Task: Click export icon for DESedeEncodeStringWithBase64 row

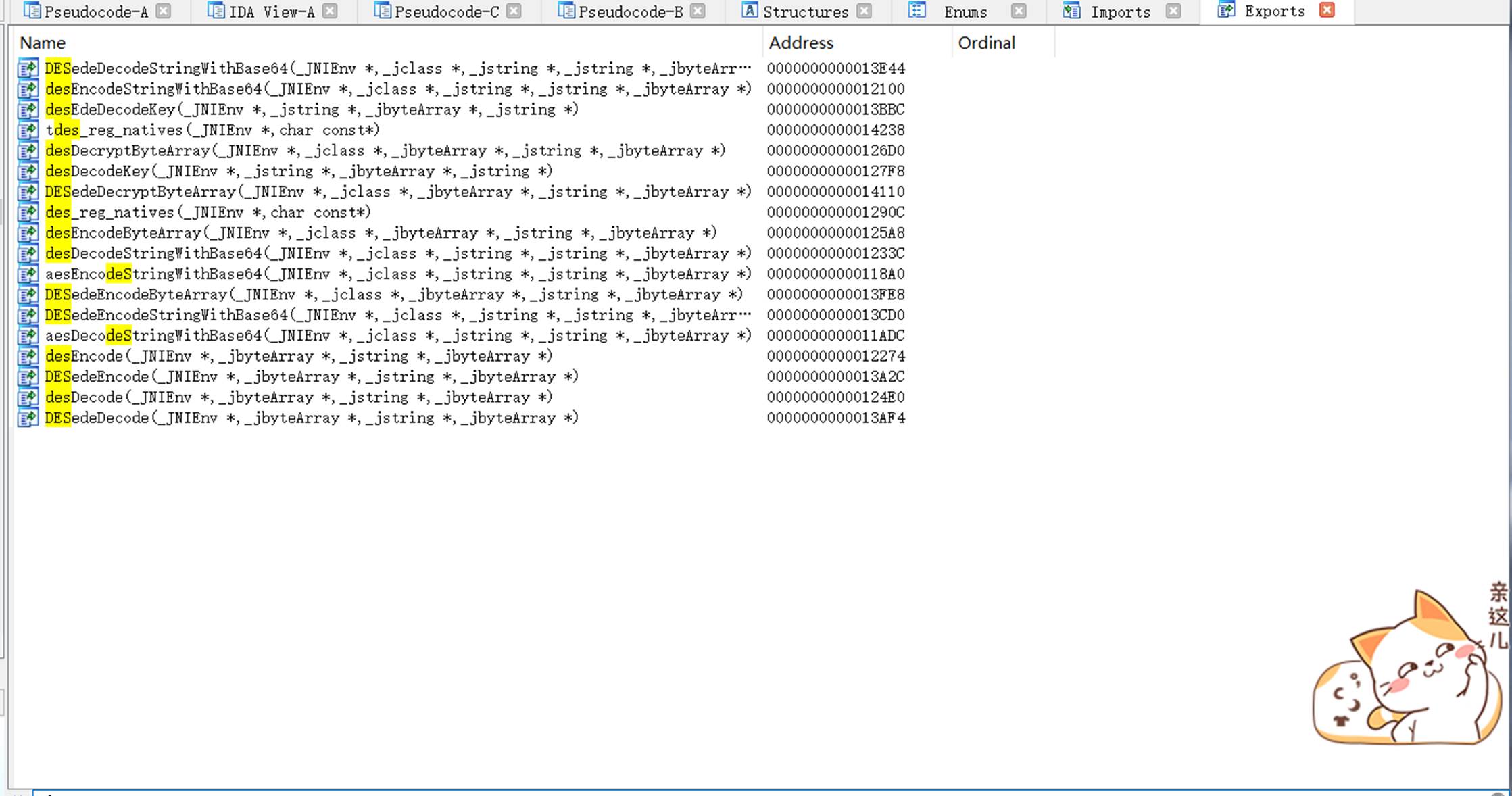Action: point(28,315)
